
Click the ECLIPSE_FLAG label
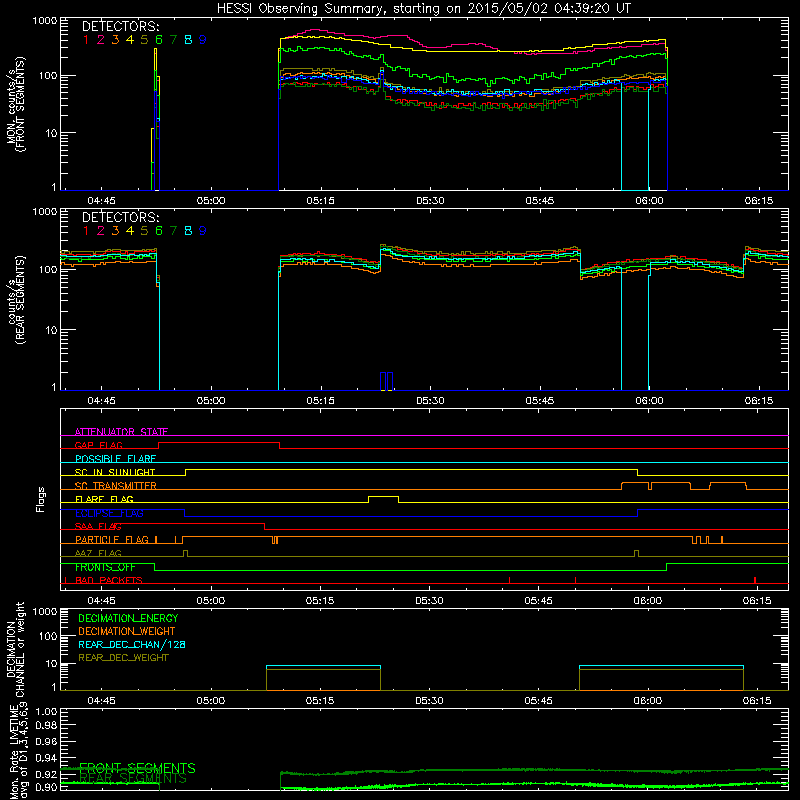click(109, 513)
